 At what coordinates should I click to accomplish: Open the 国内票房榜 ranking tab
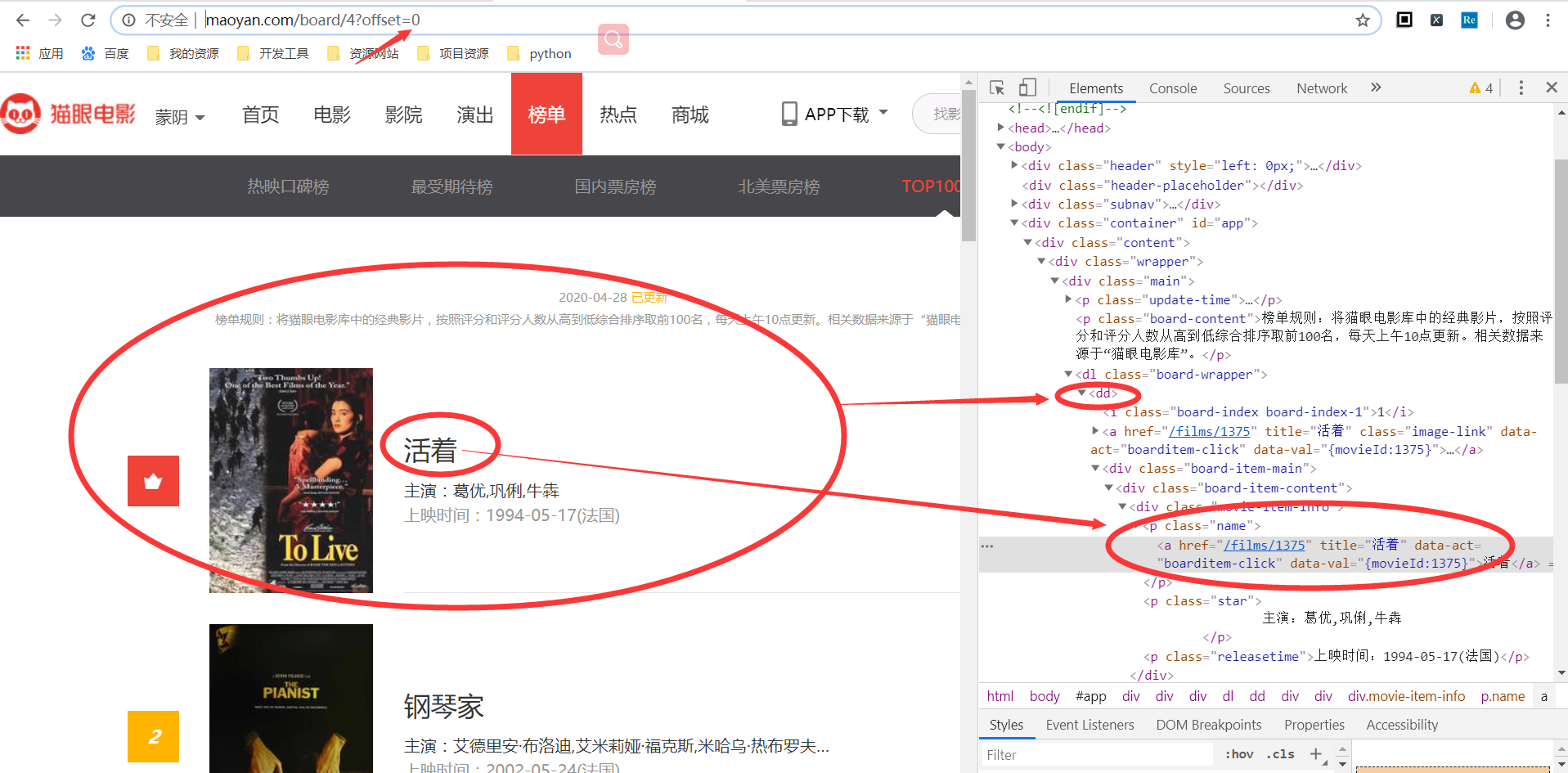point(615,187)
